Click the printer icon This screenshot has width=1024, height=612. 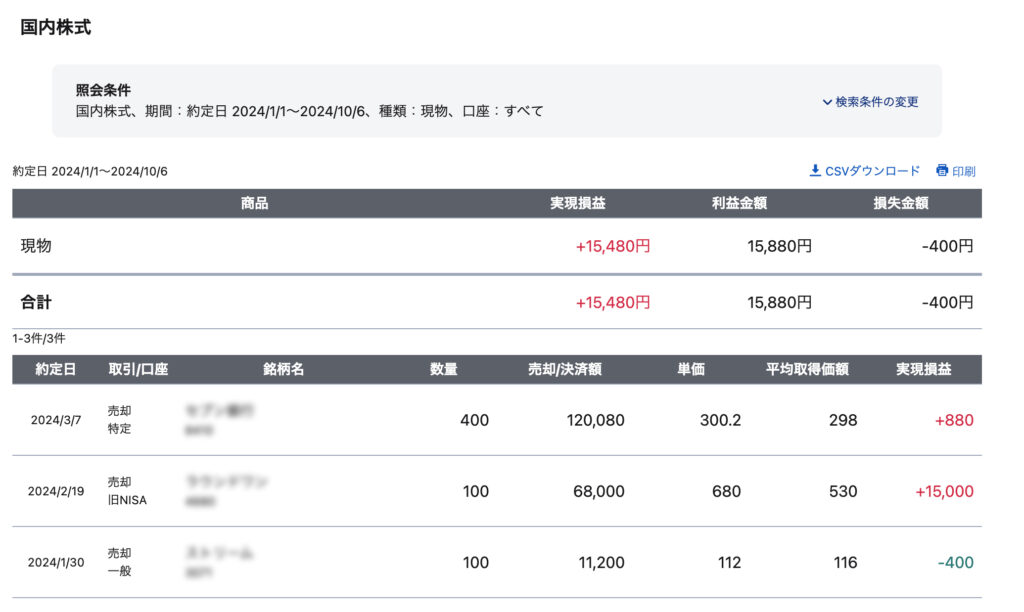(x=942, y=171)
